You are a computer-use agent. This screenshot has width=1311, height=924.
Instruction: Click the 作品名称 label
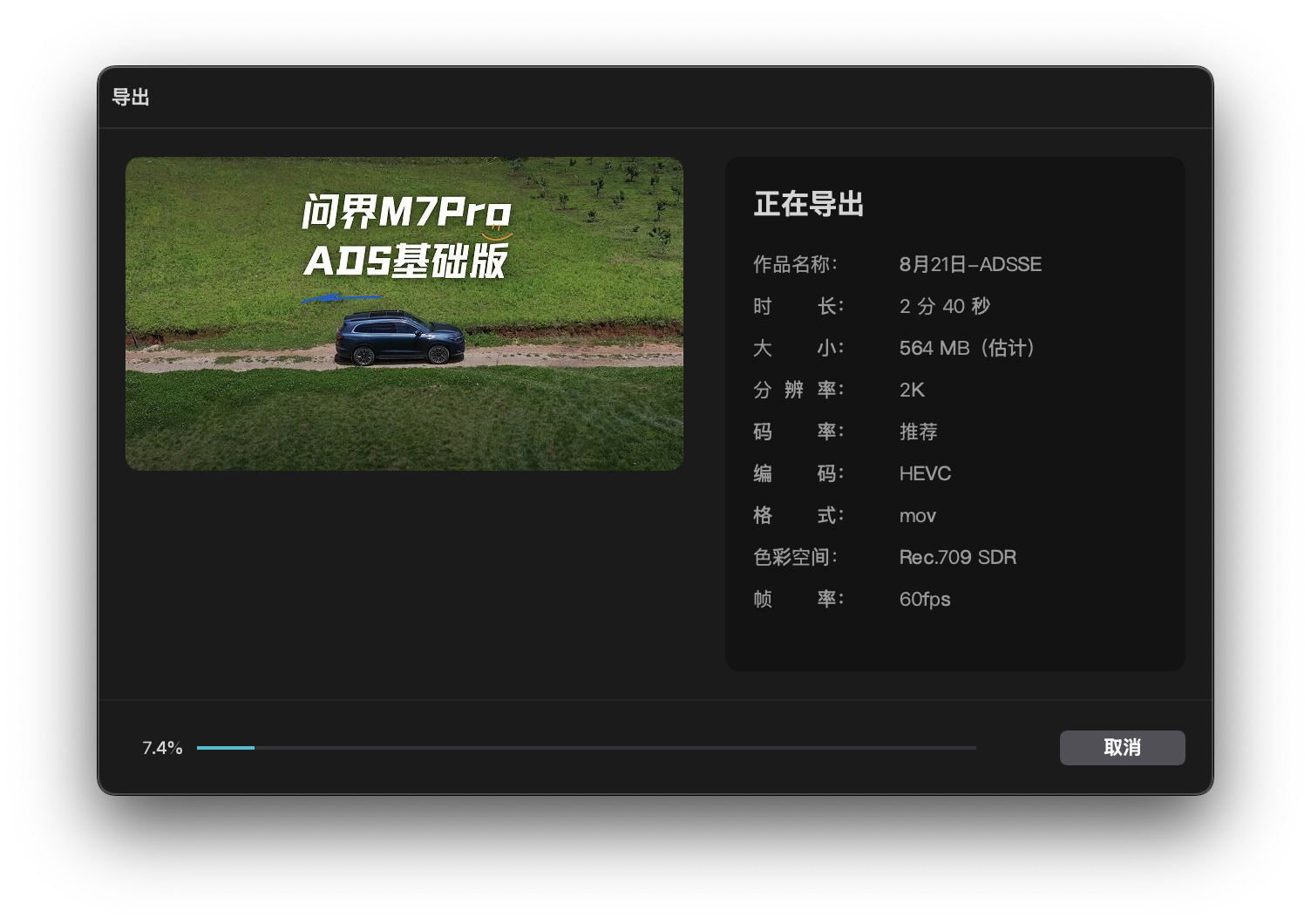pos(795,264)
